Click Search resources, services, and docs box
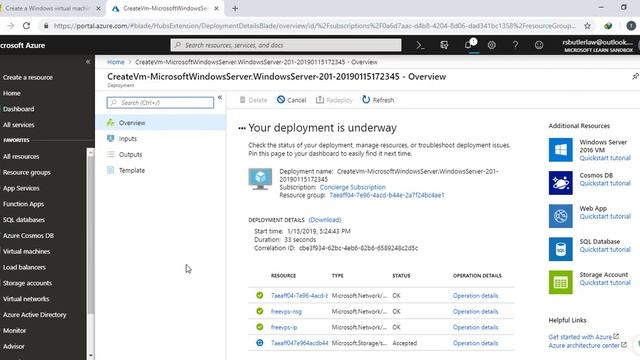Image resolution: width=640 pixels, height=360 pixels. pos(286,45)
